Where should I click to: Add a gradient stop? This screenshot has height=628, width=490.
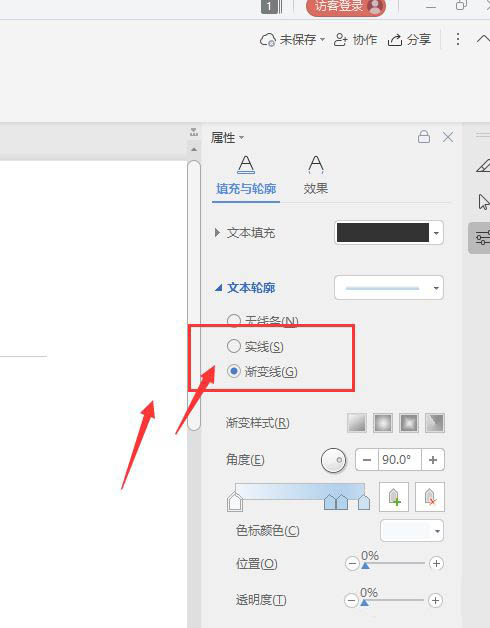coord(394,497)
